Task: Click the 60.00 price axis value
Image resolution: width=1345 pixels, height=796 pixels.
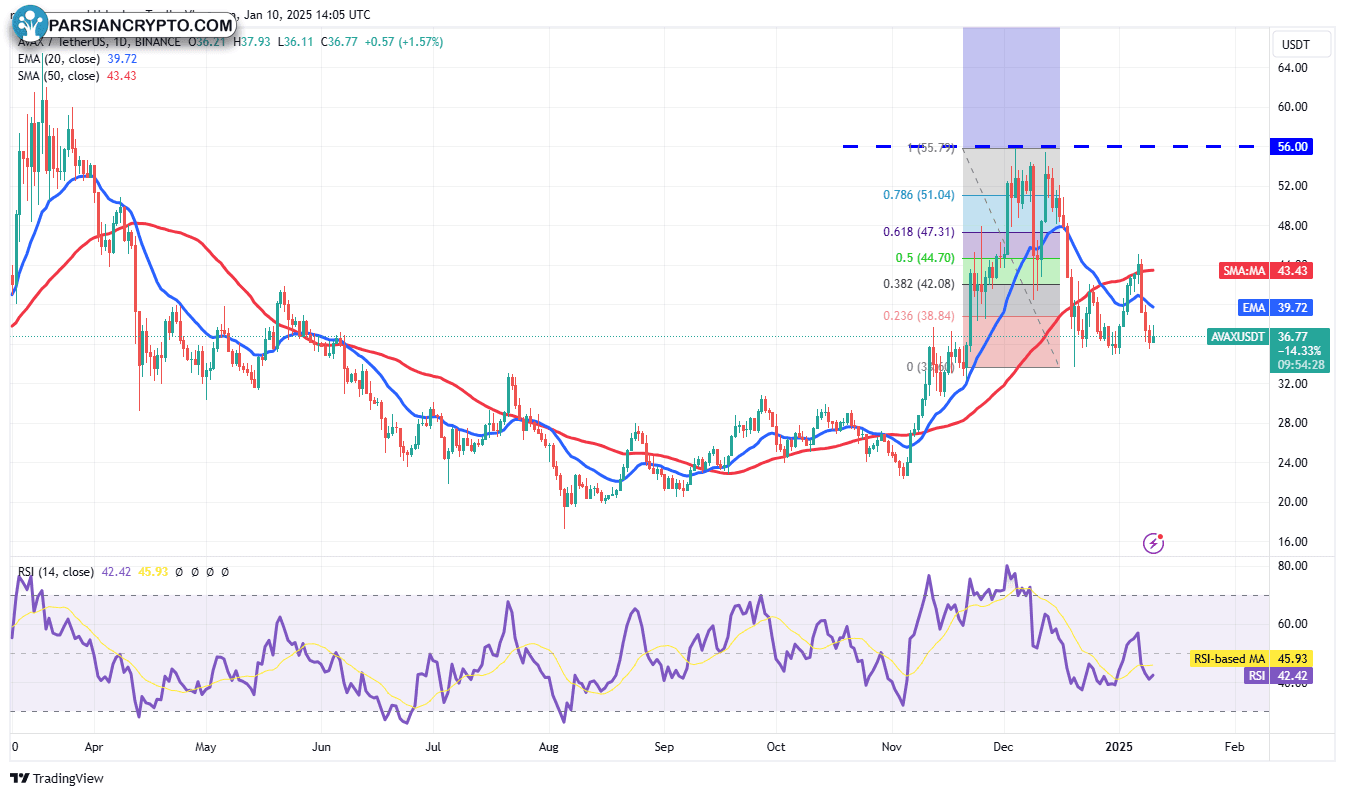Action: (1294, 107)
